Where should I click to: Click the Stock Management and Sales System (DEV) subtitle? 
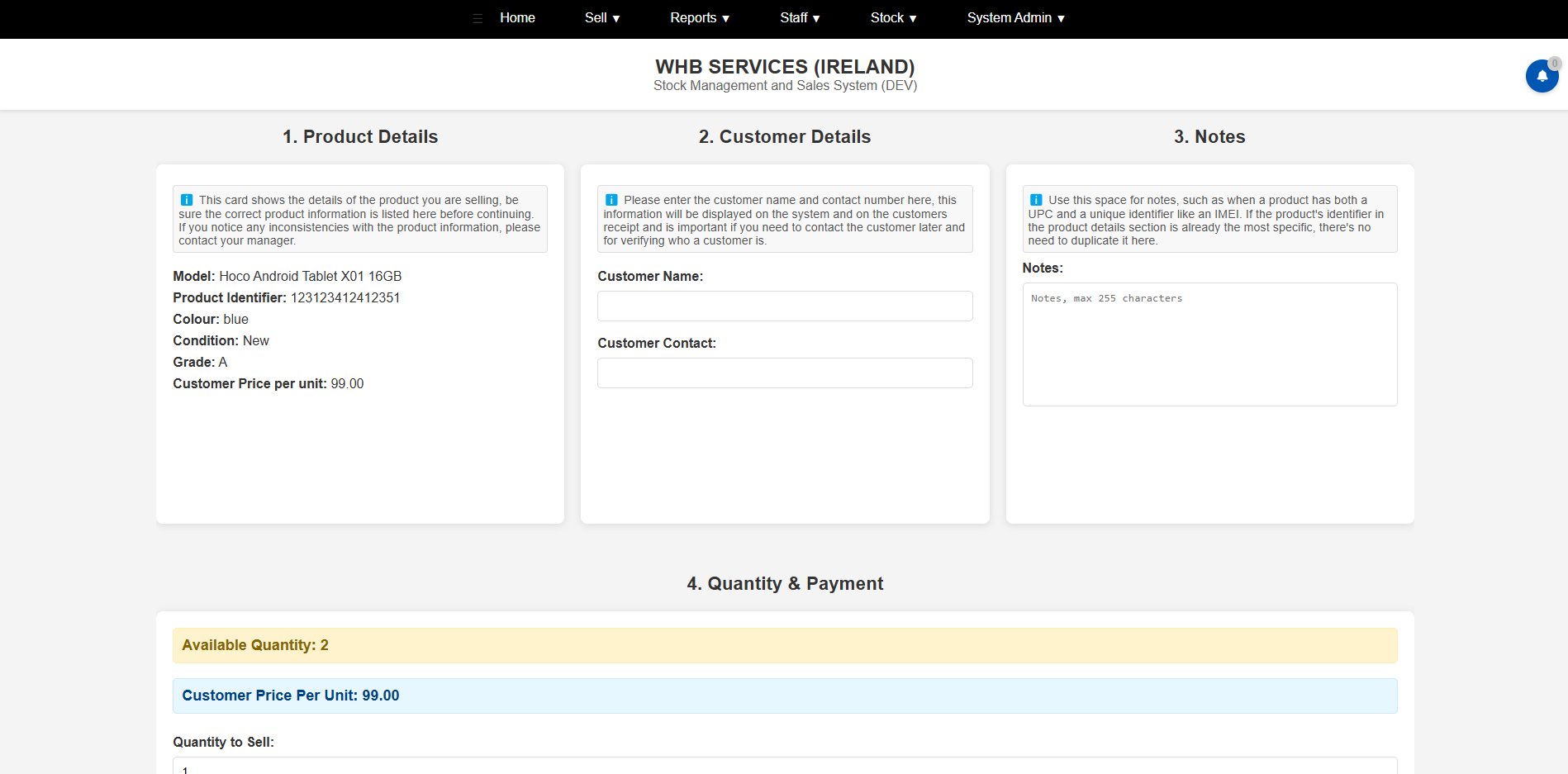[x=785, y=85]
